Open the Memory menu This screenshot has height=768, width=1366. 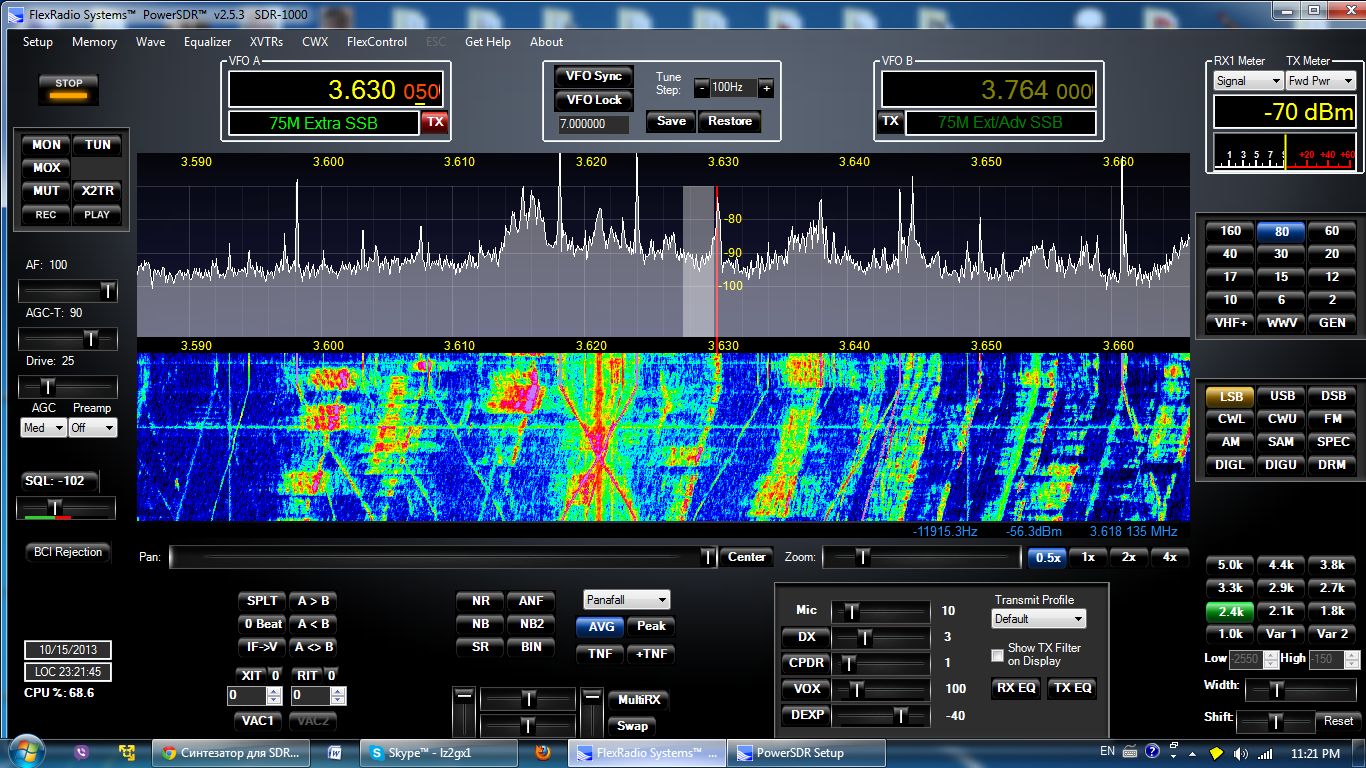94,42
